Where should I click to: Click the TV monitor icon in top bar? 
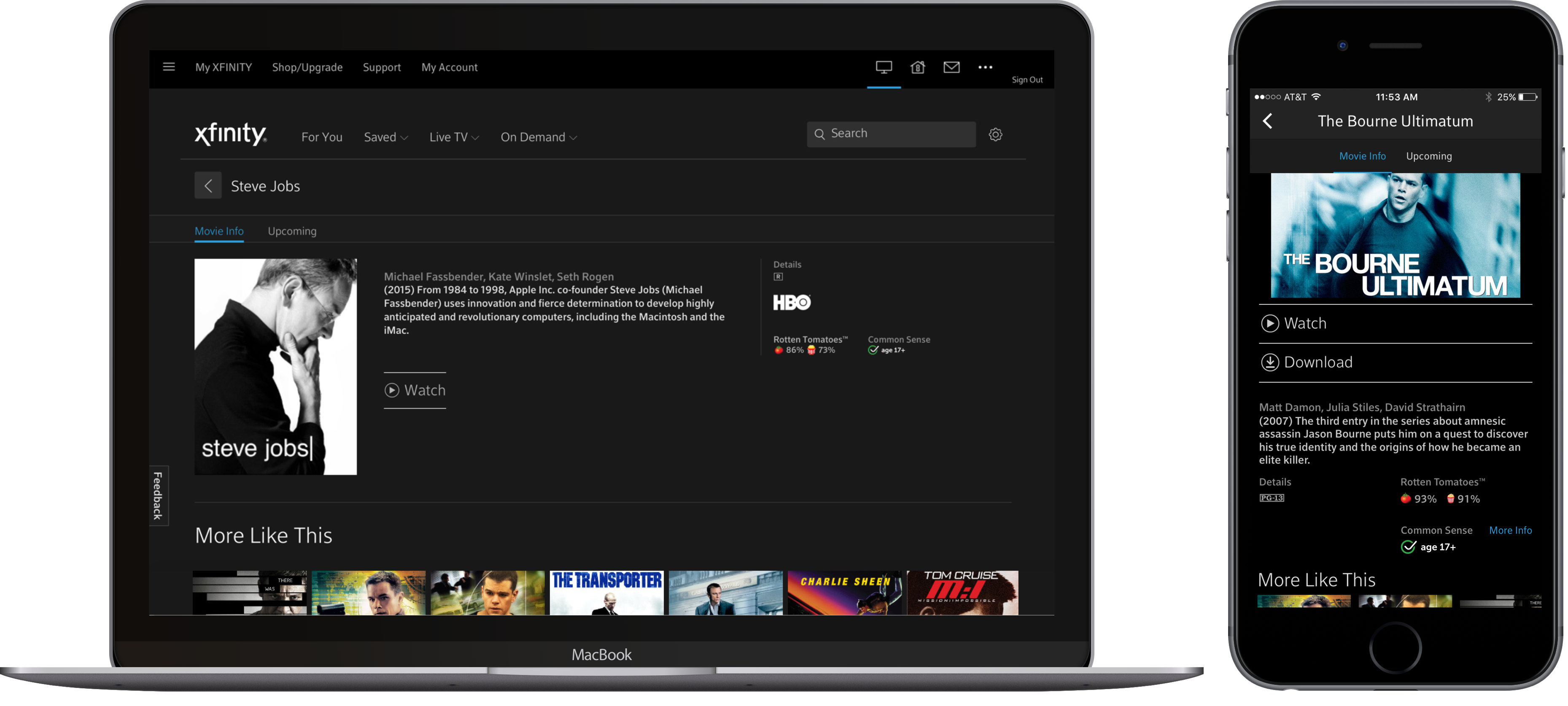(x=883, y=67)
